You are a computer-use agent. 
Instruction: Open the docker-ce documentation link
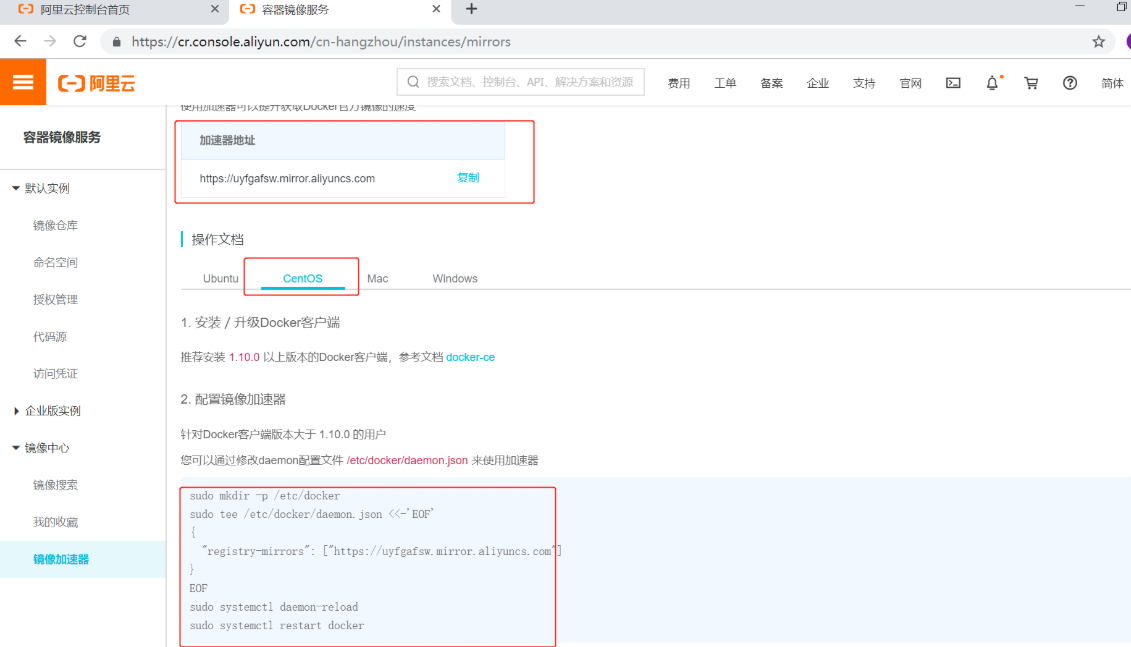coord(470,356)
